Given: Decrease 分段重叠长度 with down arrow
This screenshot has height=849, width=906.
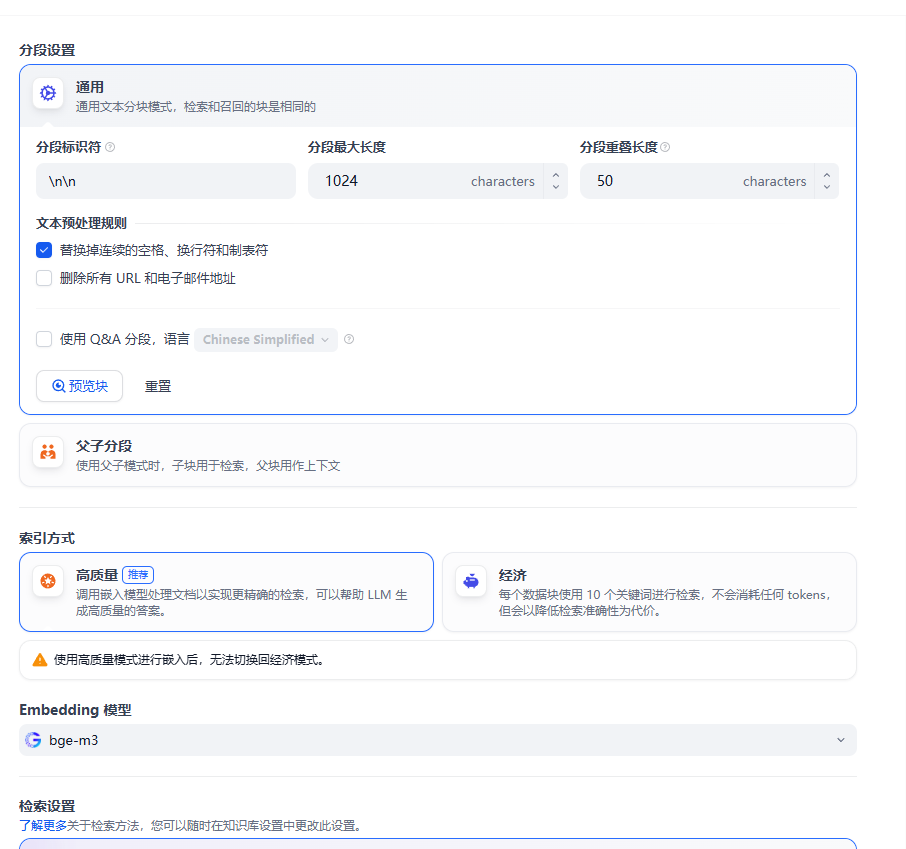Looking at the screenshot, I should (827, 187).
